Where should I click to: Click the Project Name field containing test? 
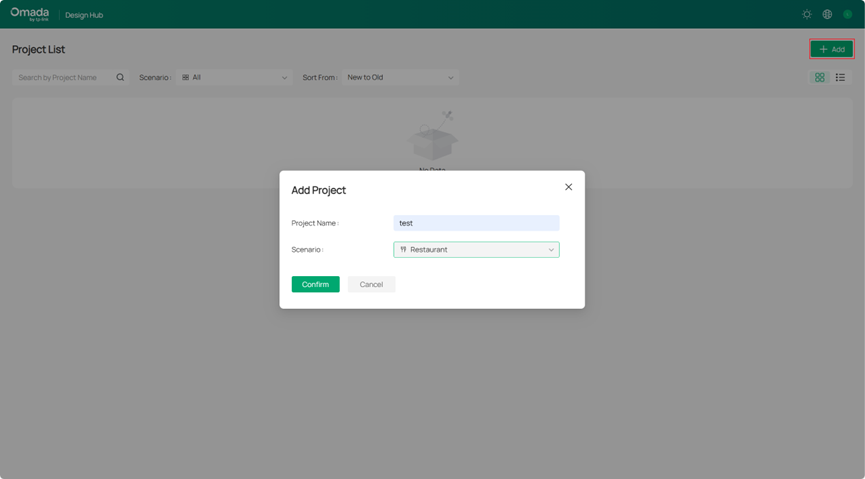pyautogui.click(x=476, y=223)
